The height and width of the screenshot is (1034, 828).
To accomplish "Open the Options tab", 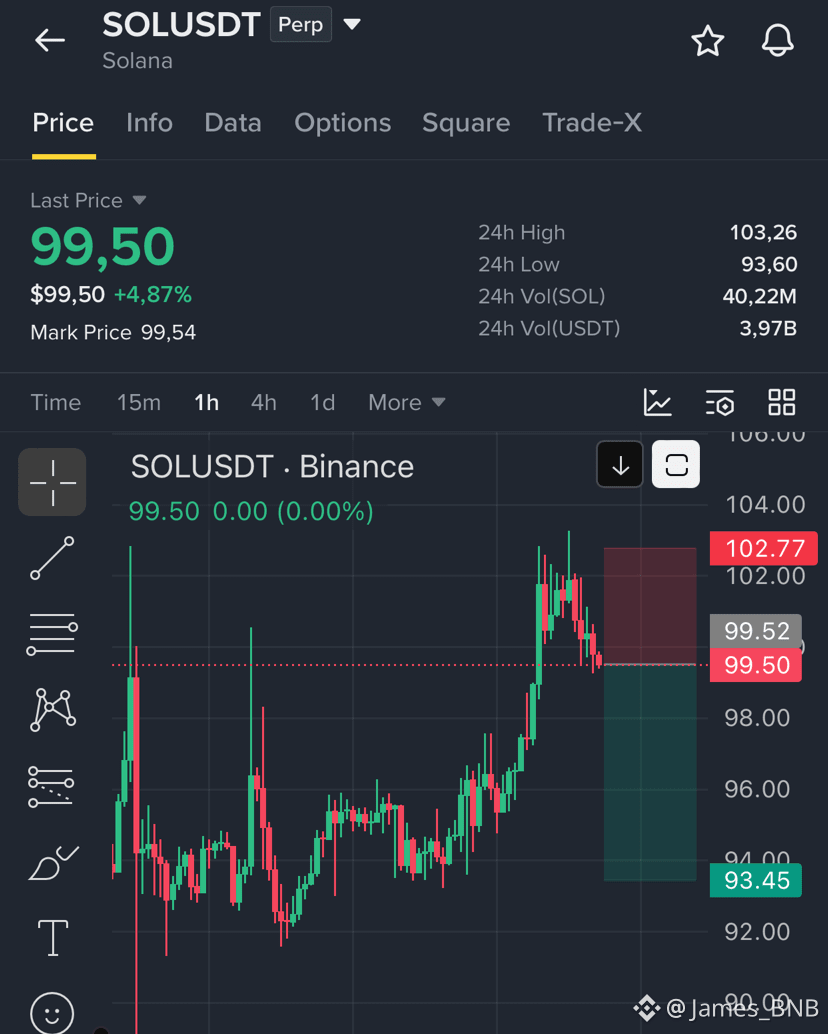I will point(343,123).
